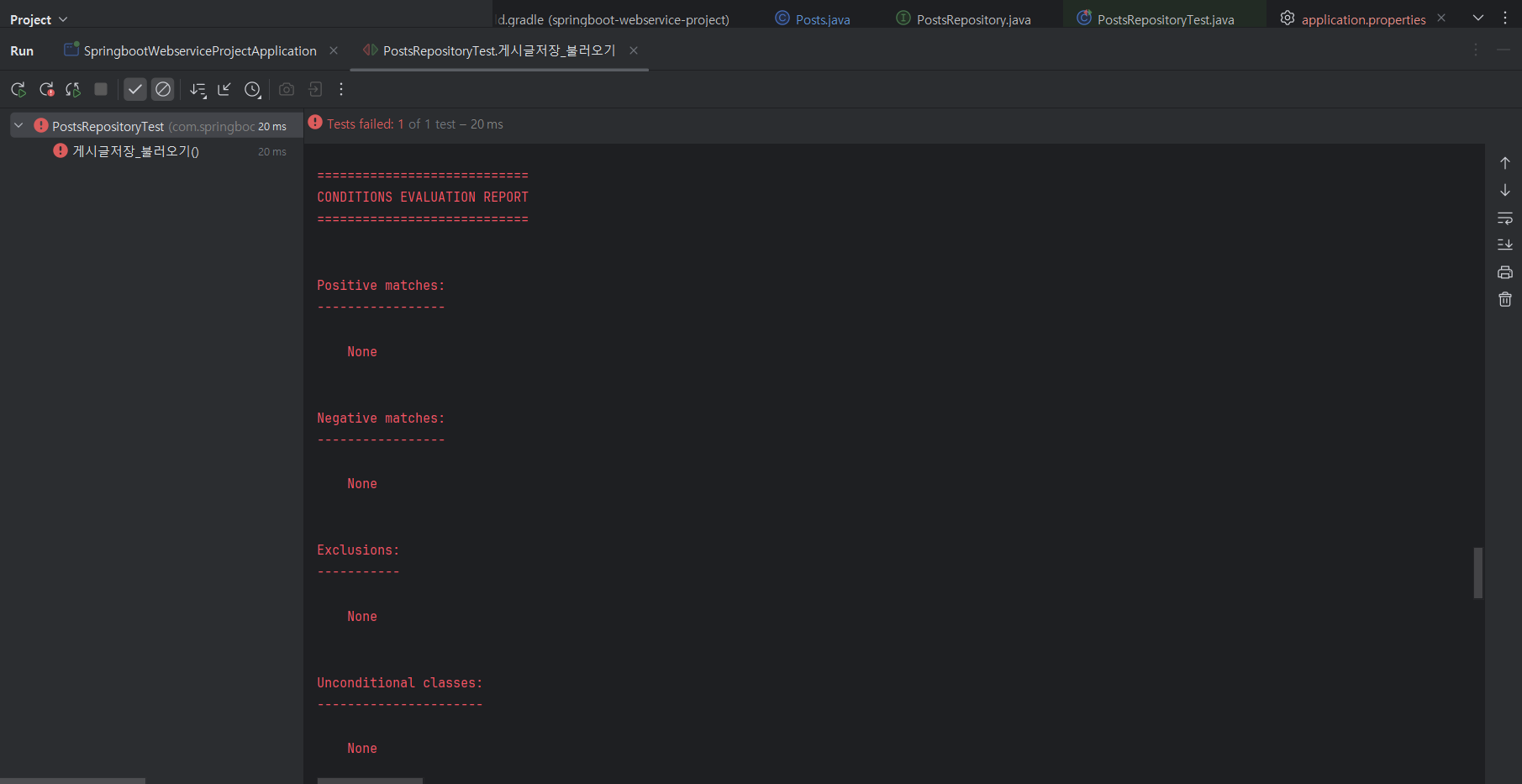Collapse all test tree nodes
Screen dimensions: 1522x784
[x=224, y=89]
